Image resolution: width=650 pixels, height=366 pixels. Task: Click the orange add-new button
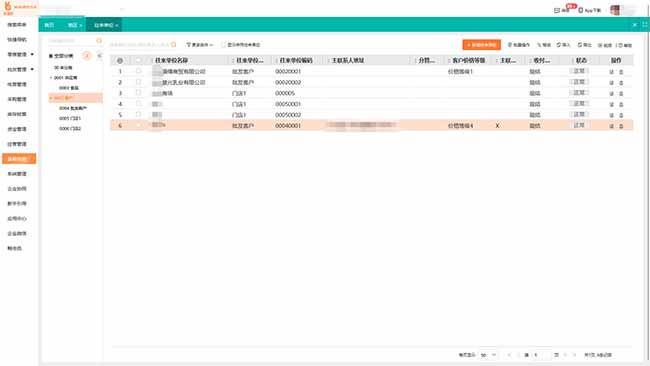coord(481,45)
